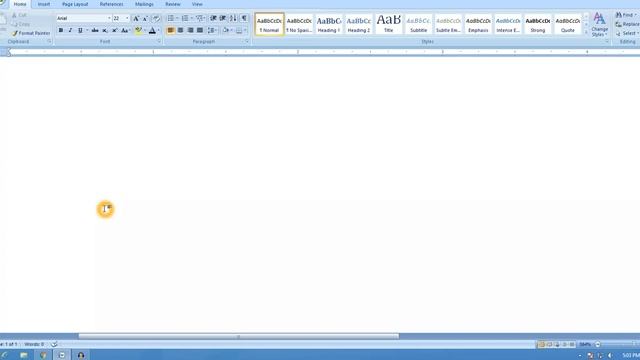
Task: Apply the Title style
Action: tap(389, 24)
